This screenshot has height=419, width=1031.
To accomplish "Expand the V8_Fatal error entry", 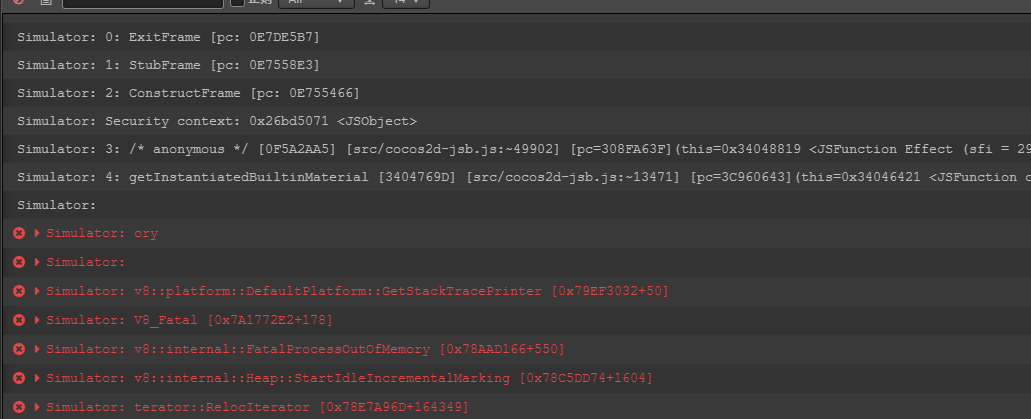I will coord(38,320).
